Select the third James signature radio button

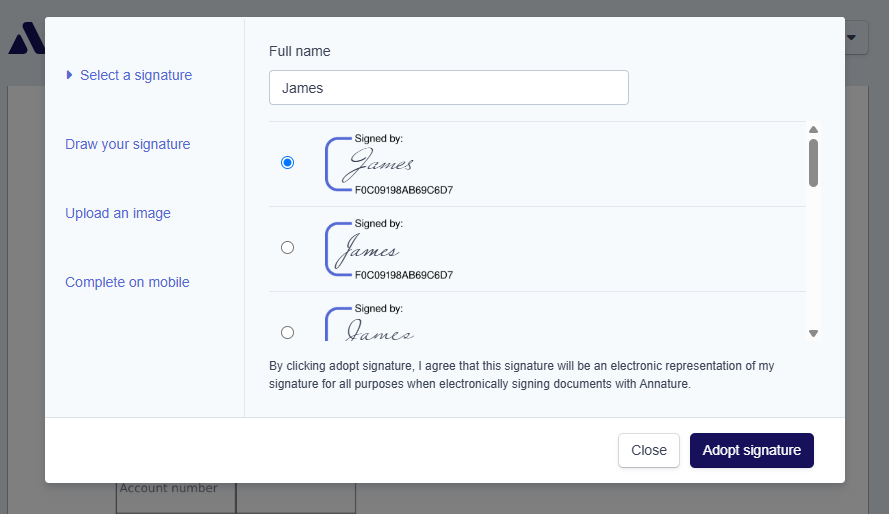pyautogui.click(x=287, y=332)
